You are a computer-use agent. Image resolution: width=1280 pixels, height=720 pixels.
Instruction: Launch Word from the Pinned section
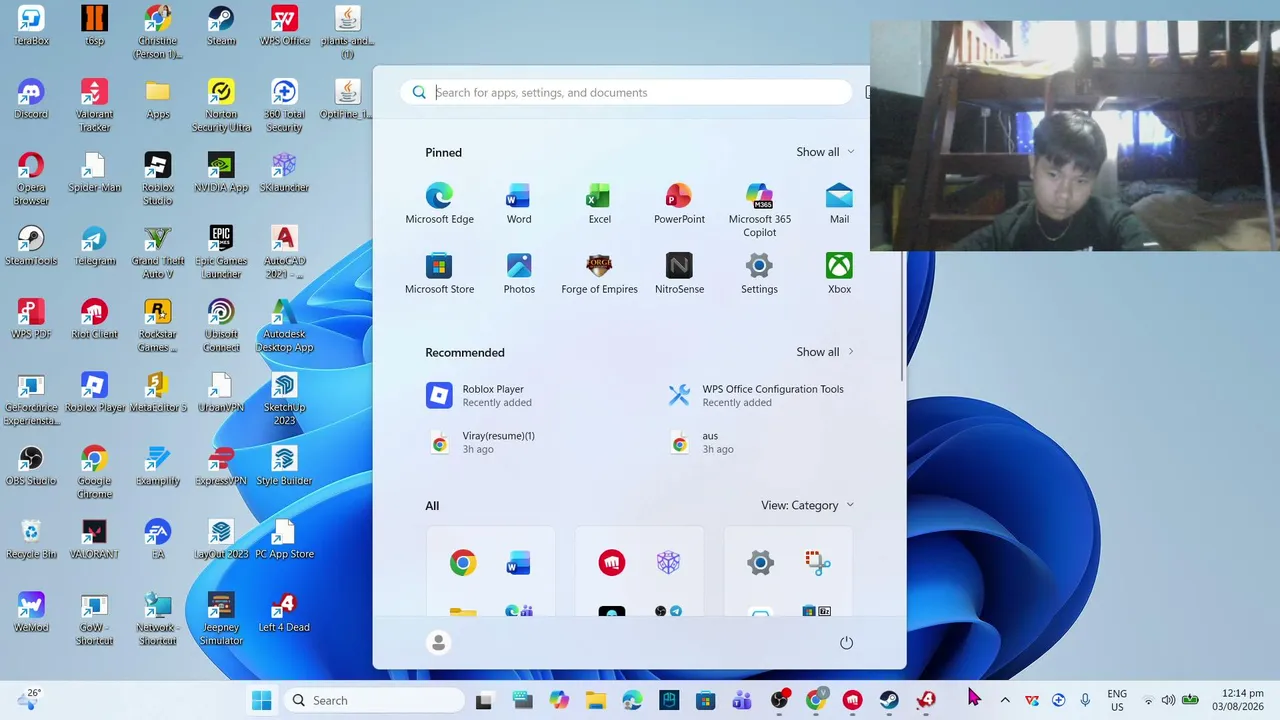pyautogui.click(x=519, y=203)
